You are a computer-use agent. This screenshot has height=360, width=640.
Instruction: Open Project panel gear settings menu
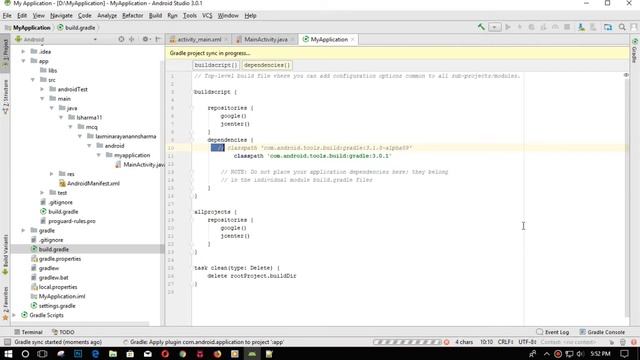tap(145, 39)
